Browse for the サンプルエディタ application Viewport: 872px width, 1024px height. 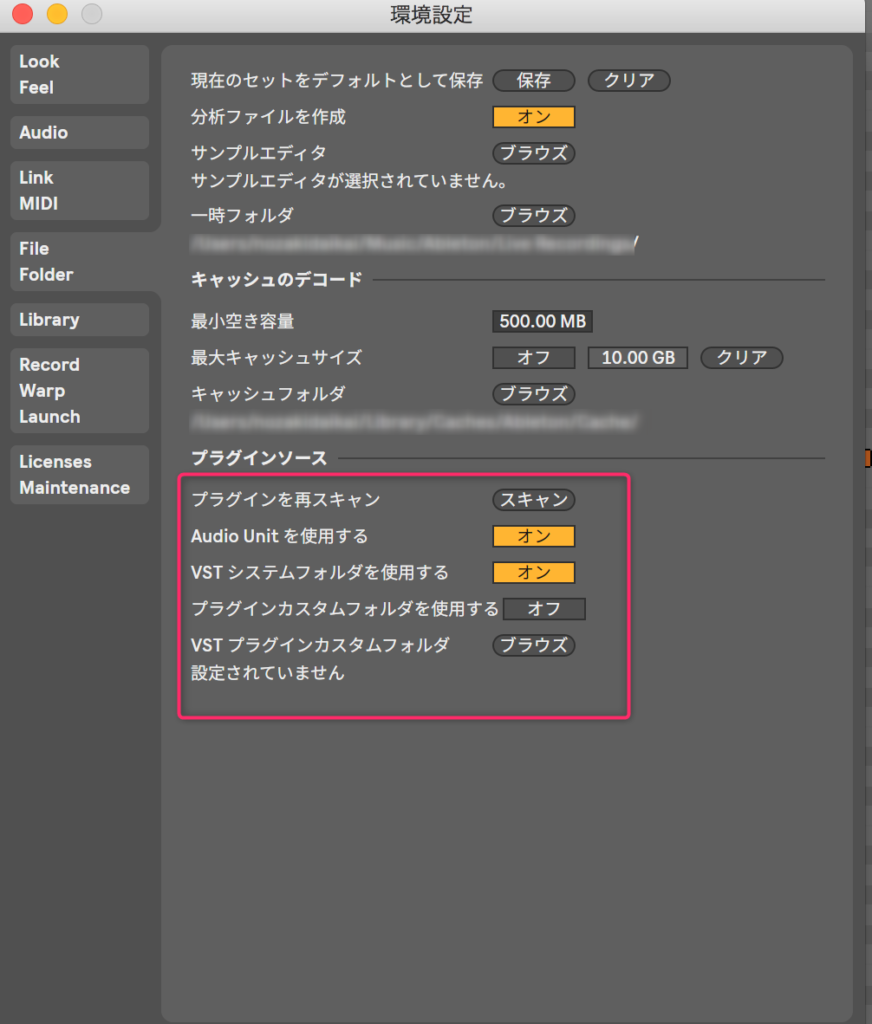[x=534, y=154]
